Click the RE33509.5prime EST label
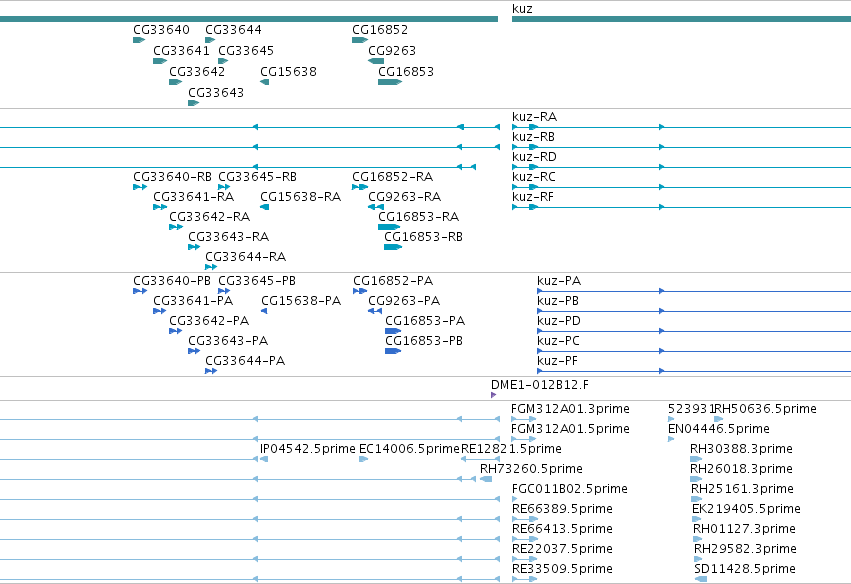Image resolution: width=851 pixels, height=584 pixels. (x=562, y=569)
